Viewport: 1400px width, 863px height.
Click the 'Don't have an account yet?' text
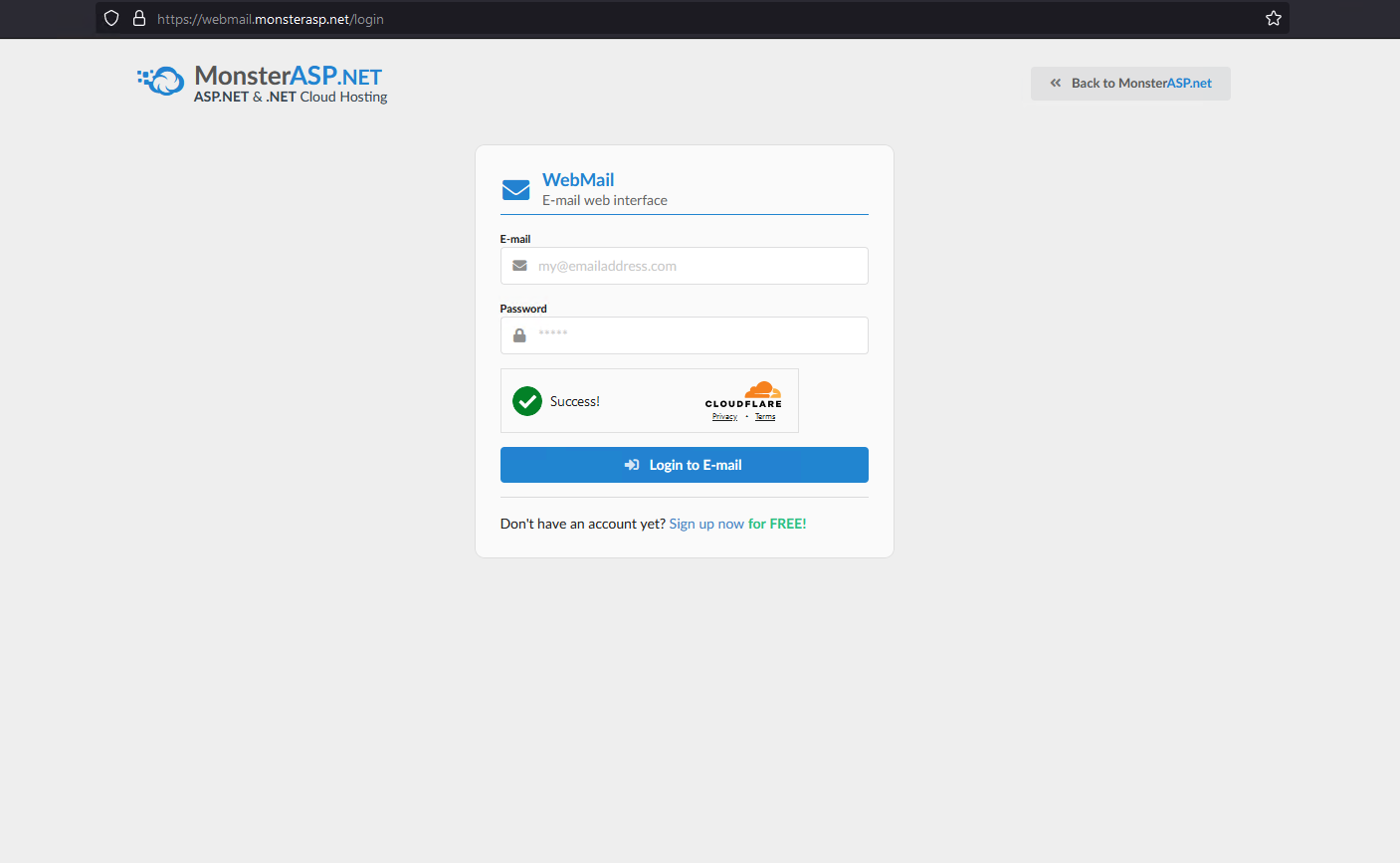point(583,524)
